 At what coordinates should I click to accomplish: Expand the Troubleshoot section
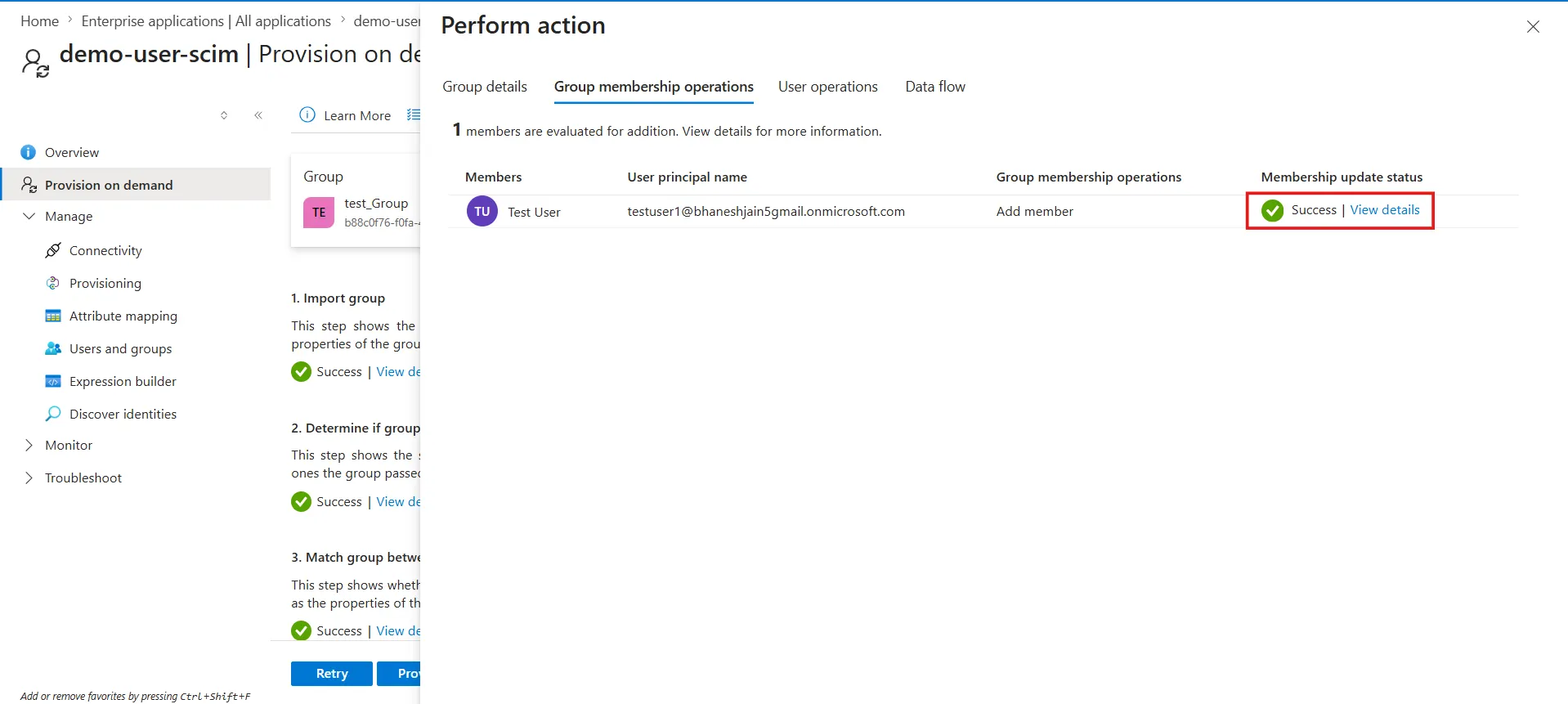[29, 478]
